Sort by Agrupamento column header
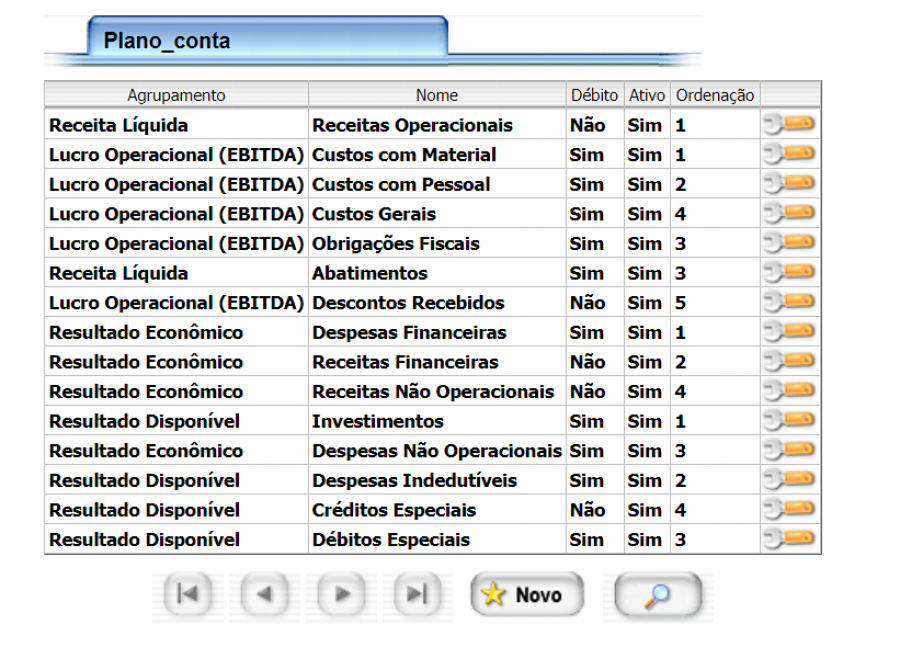The height and width of the screenshot is (647, 900). click(x=176, y=95)
